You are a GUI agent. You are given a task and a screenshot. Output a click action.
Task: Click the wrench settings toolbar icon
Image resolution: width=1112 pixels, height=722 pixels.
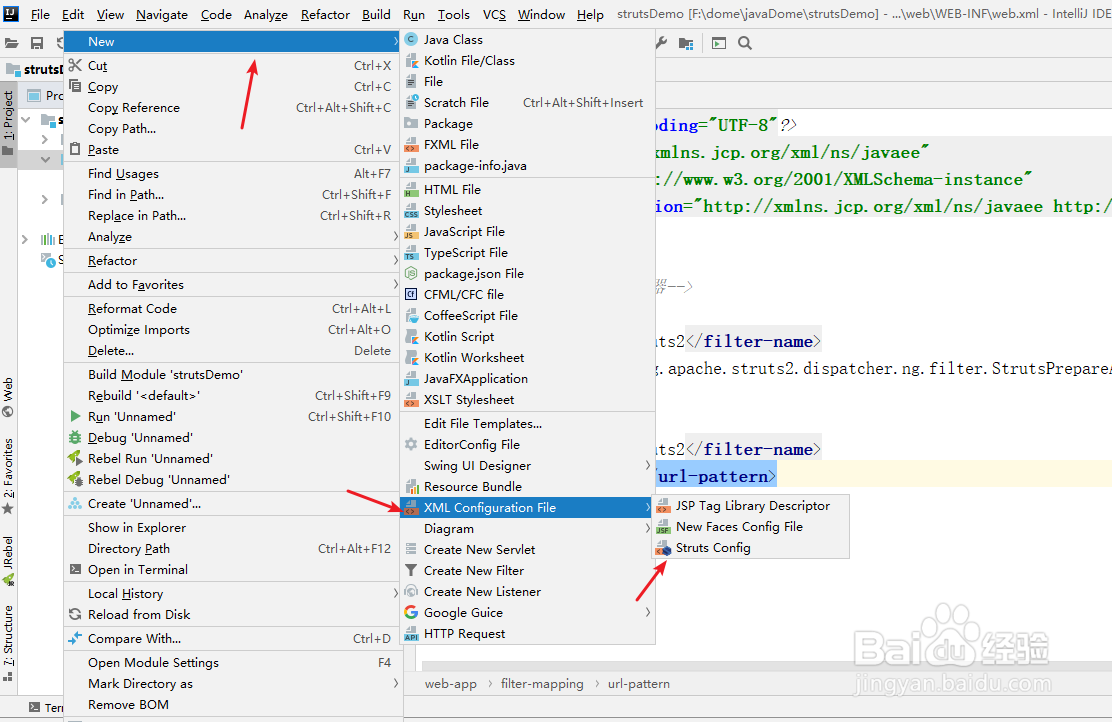[661, 43]
